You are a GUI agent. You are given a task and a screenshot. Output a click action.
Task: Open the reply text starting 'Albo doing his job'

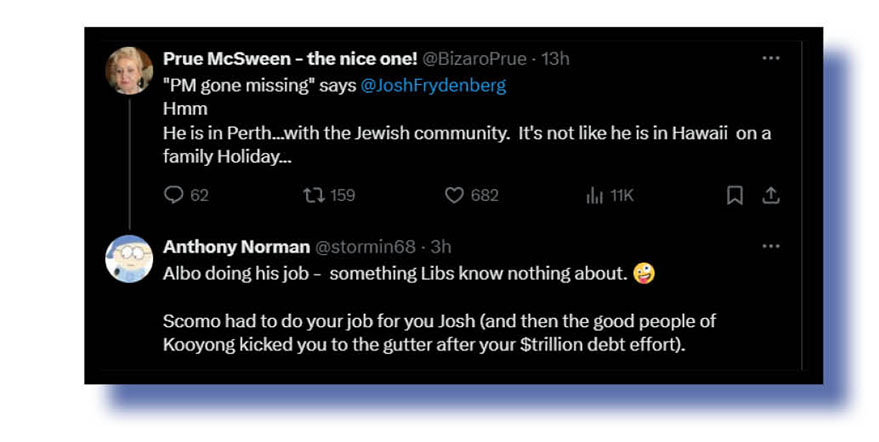pos(395,272)
